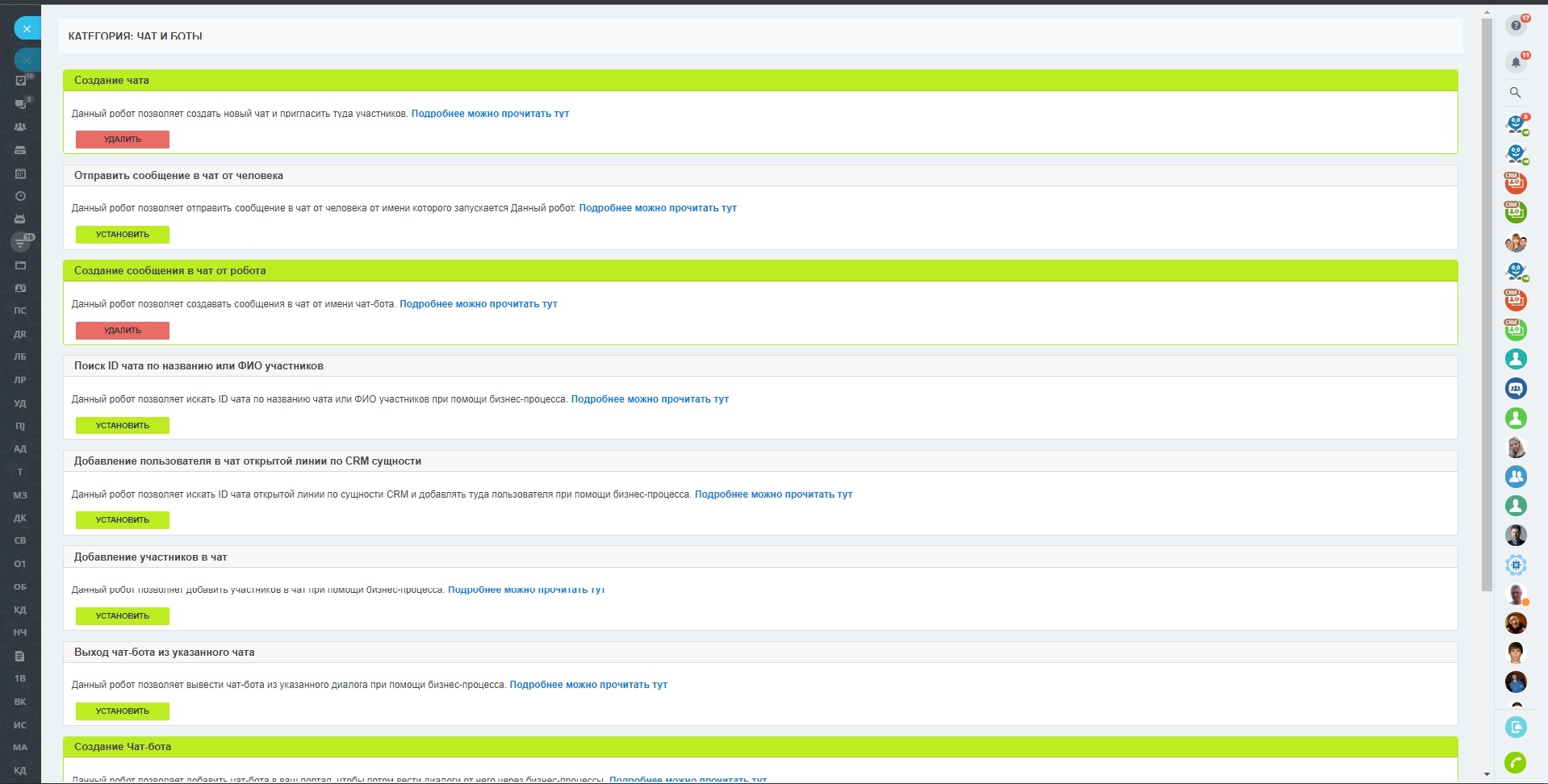
Task: Close the panel with the bright blue X button
Action: [x=27, y=29]
